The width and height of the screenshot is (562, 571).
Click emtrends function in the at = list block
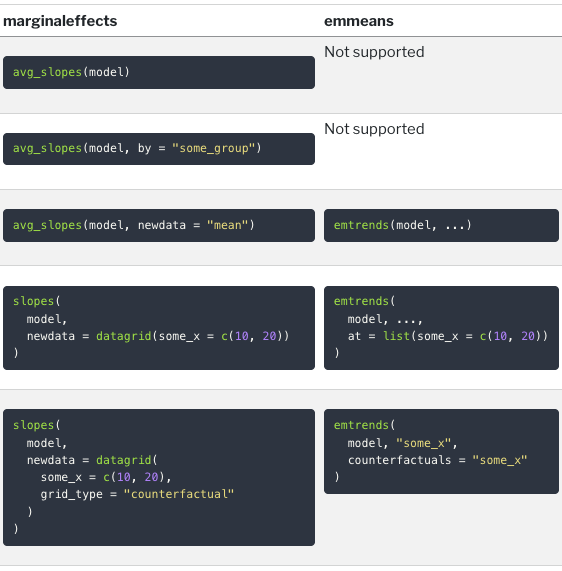[x=361, y=301]
